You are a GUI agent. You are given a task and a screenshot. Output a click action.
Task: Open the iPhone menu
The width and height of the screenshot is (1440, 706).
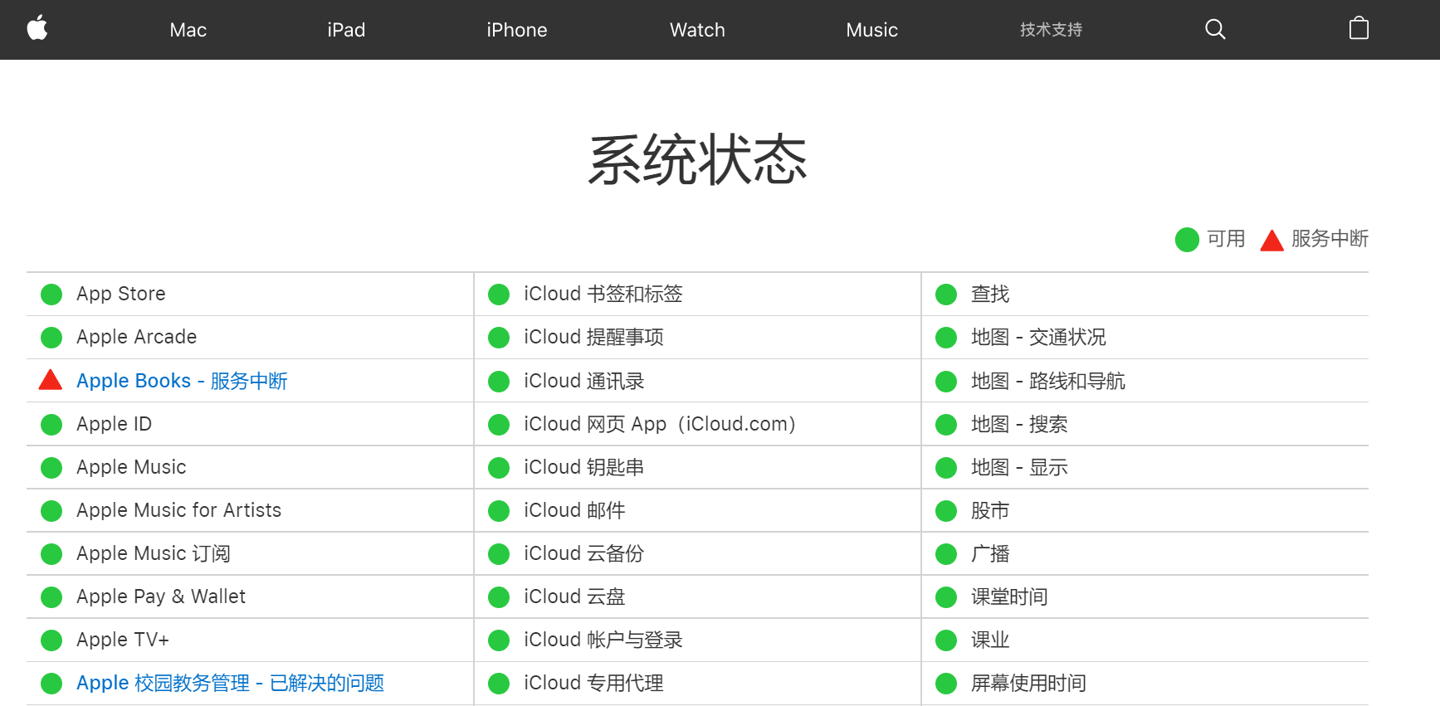coord(517,30)
